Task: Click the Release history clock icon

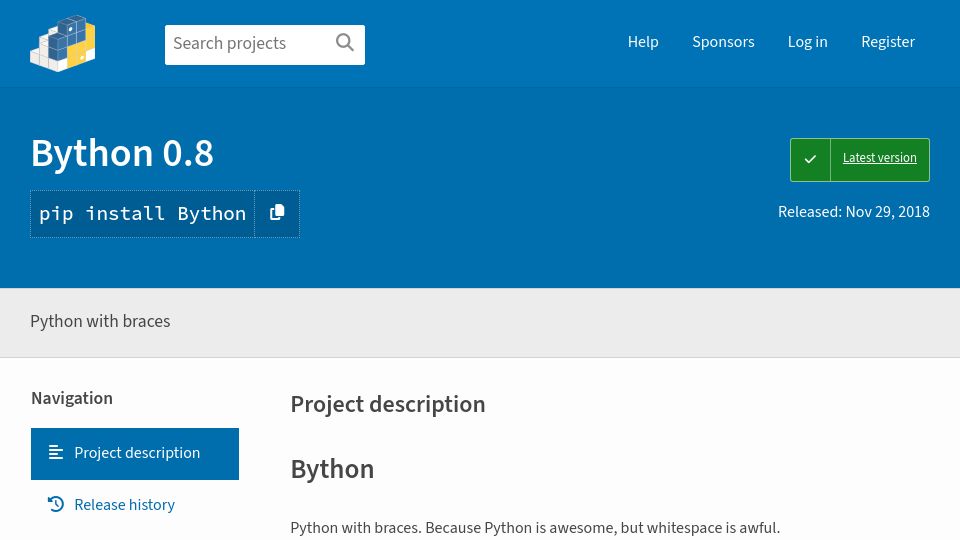Action: pyautogui.click(x=56, y=504)
